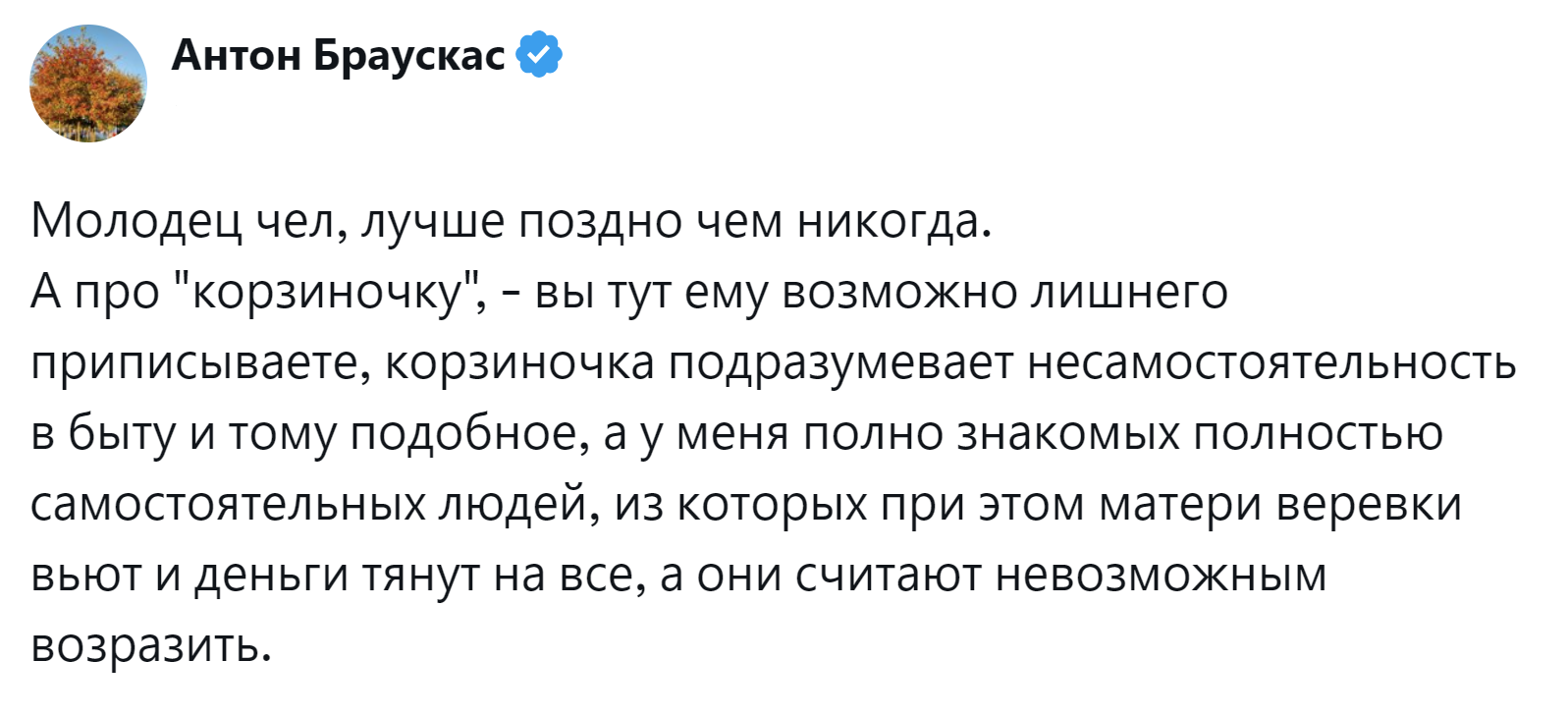Screen dimensions: 1568x716
Task: Click the word "несамостоятельность" in the post
Action: click(x=1271, y=362)
